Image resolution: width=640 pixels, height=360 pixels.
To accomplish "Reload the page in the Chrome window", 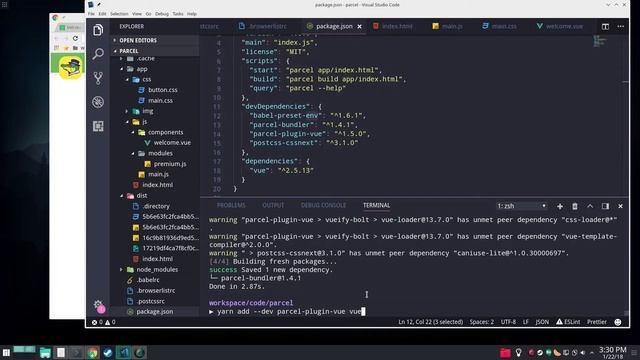I will click(75, 38).
